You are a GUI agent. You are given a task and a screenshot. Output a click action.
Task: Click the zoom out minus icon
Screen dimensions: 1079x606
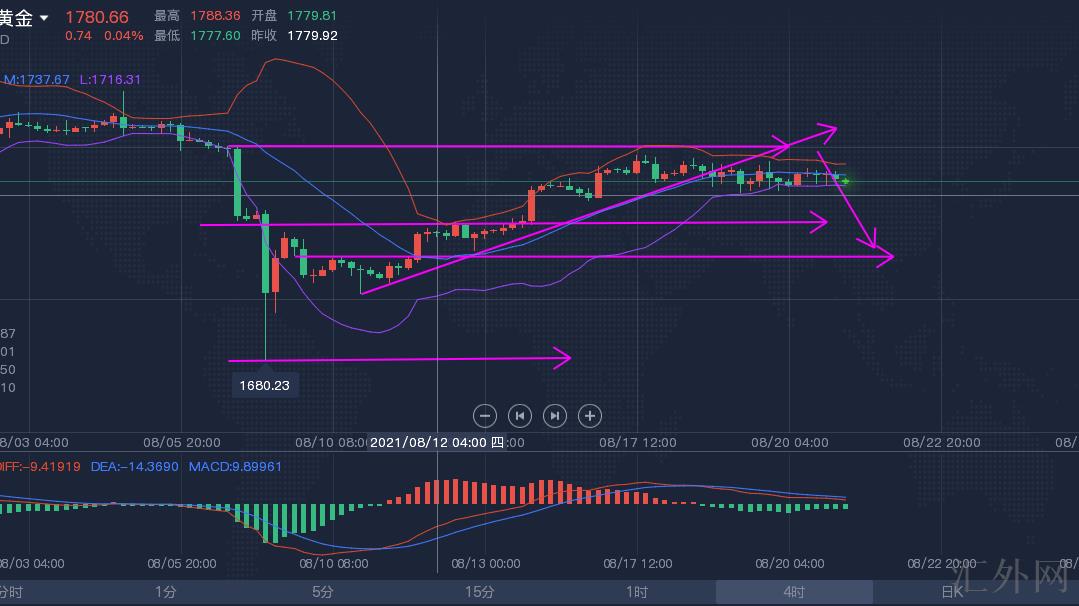tap(484, 415)
